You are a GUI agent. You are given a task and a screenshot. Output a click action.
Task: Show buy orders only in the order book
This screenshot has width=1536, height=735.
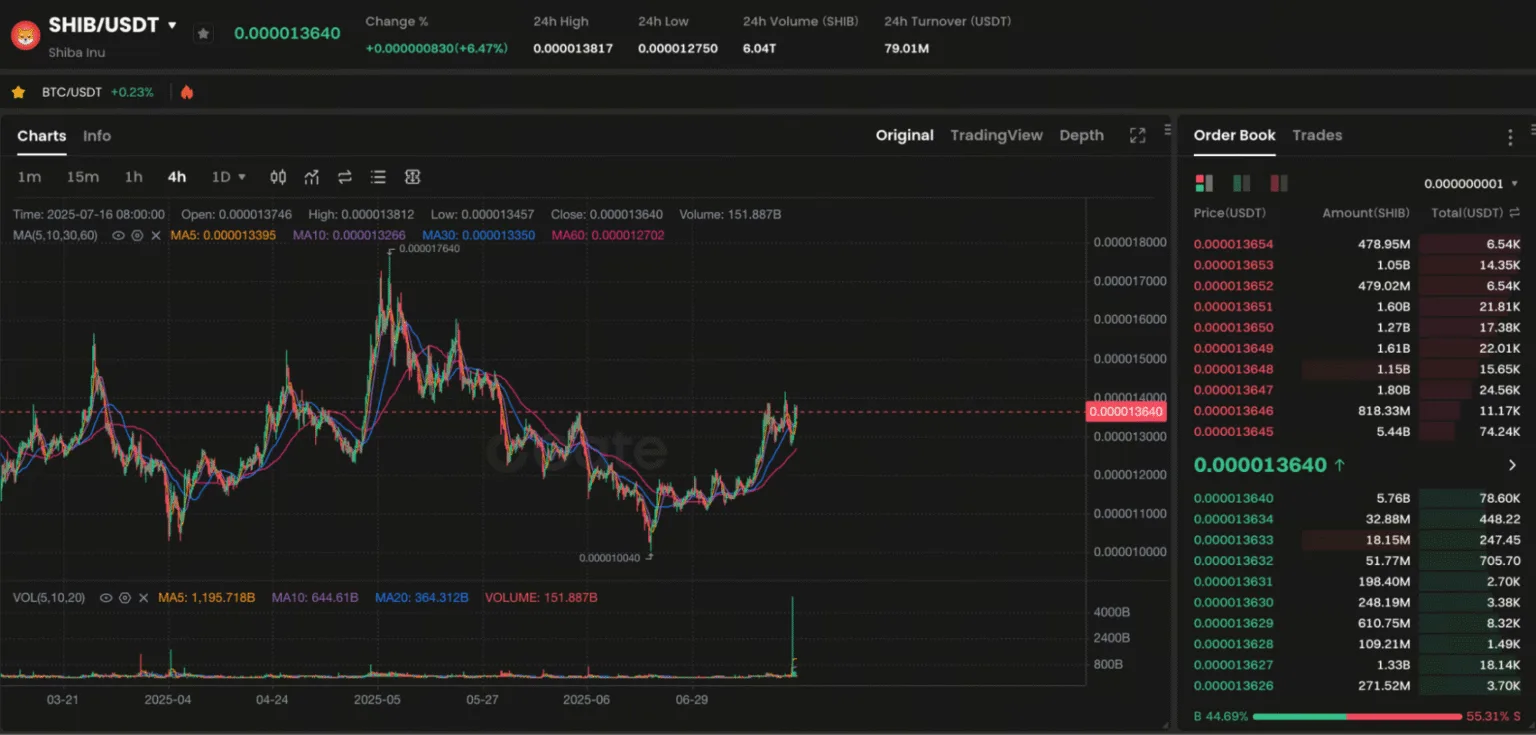[x=1241, y=183]
